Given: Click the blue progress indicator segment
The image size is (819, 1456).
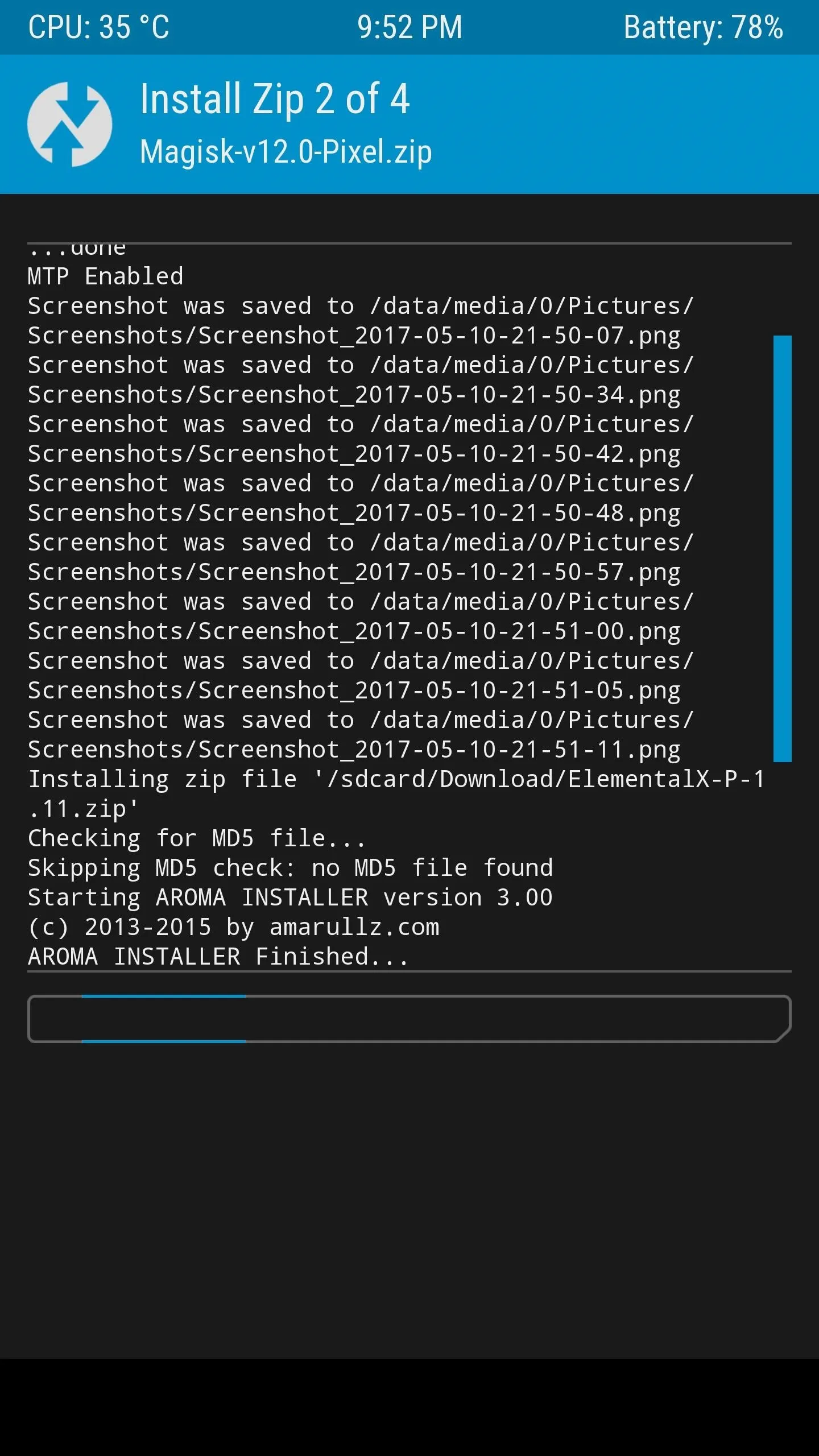Looking at the screenshot, I should pos(164,1019).
